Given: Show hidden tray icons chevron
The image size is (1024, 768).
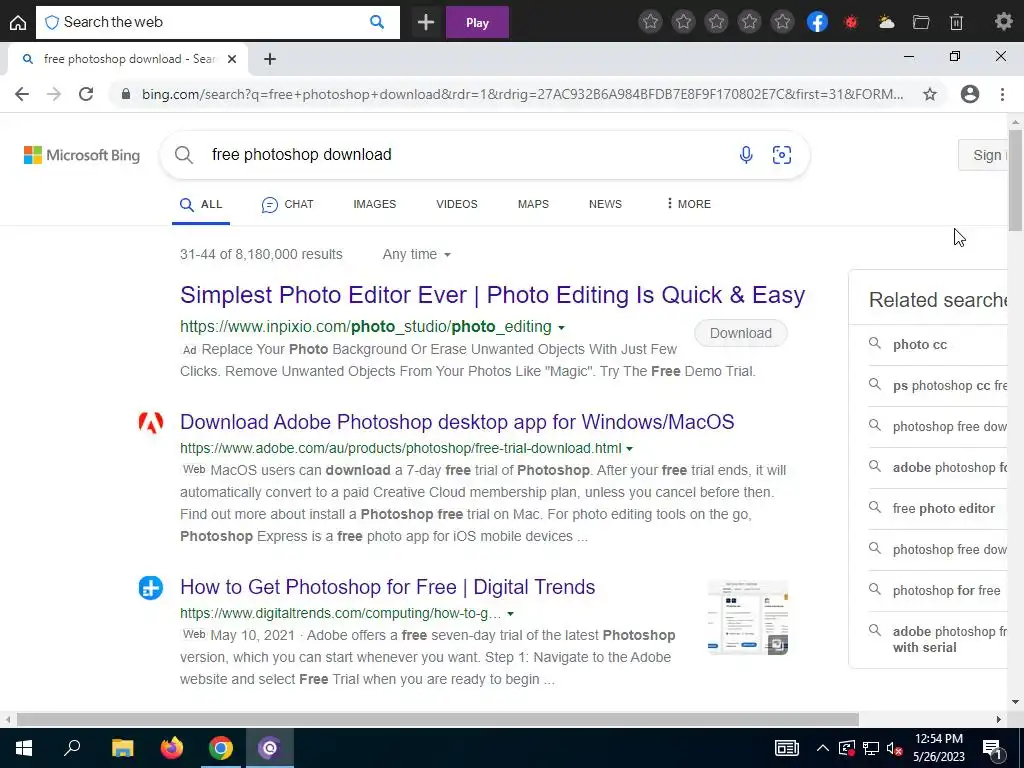Looking at the screenshot, I should 823,748.
